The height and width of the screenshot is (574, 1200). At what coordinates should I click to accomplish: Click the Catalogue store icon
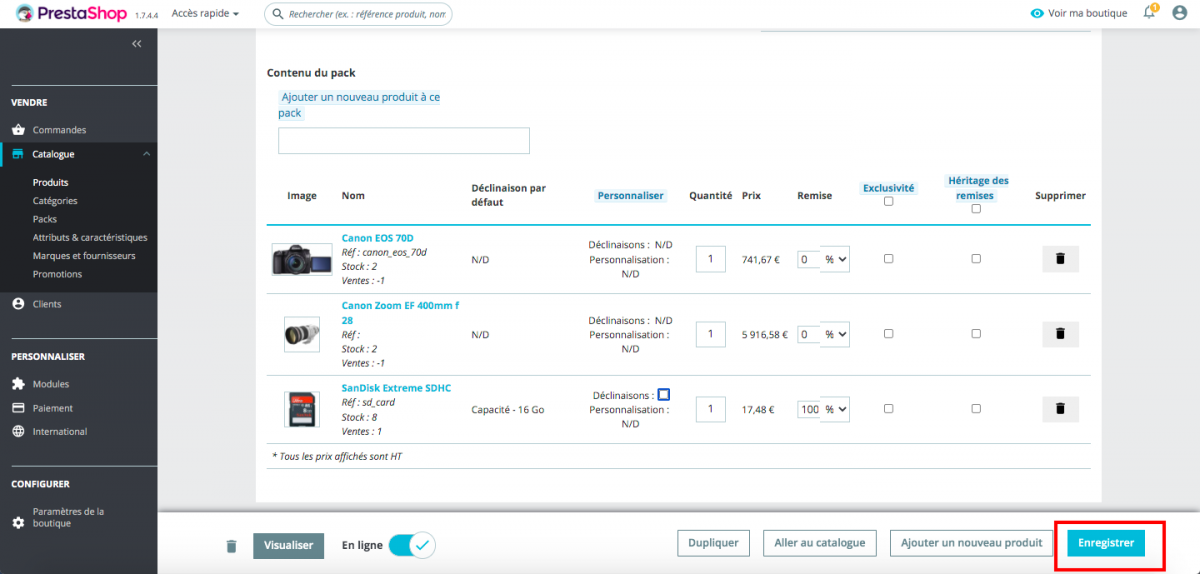click(18, 154)
